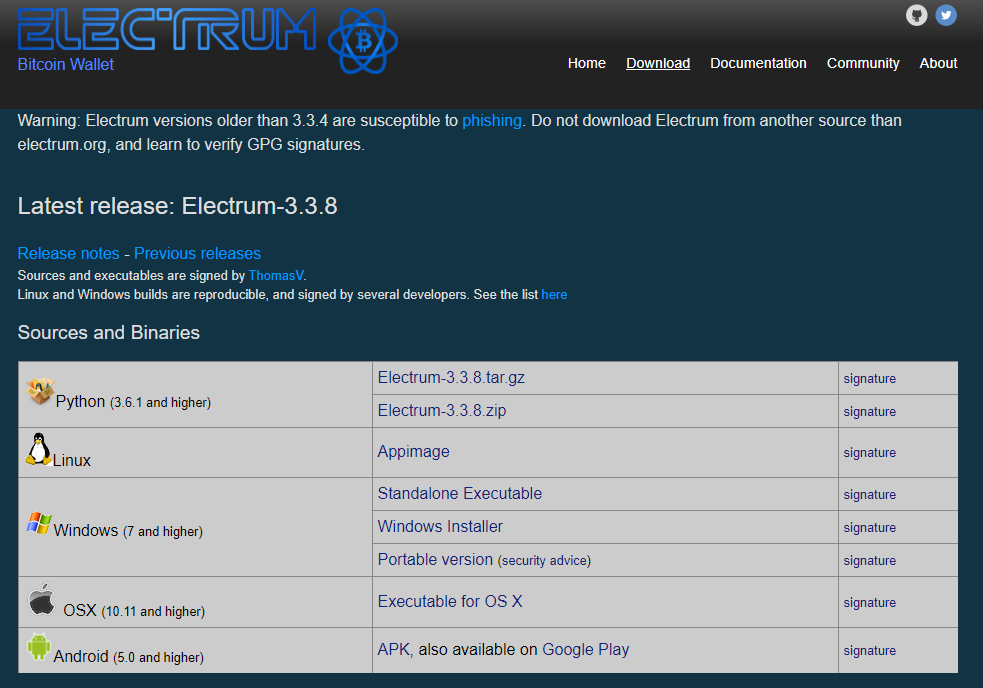
Task: Click the 'Linux' platform label
Action: pos(71,460)
